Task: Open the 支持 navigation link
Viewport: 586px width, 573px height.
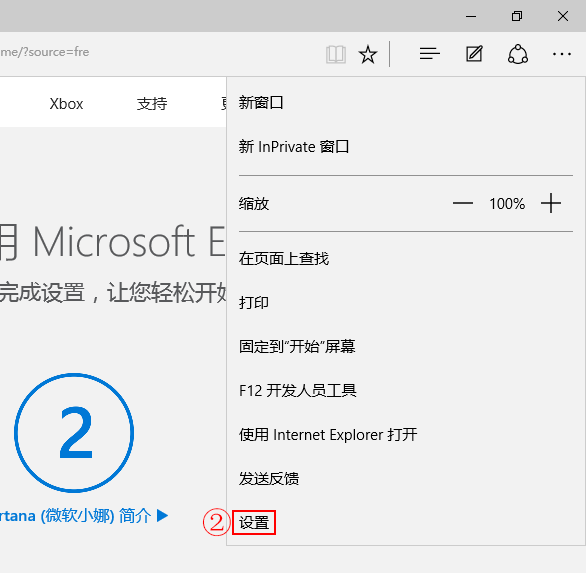Action: pyautogui.click(x=152, y=104)
